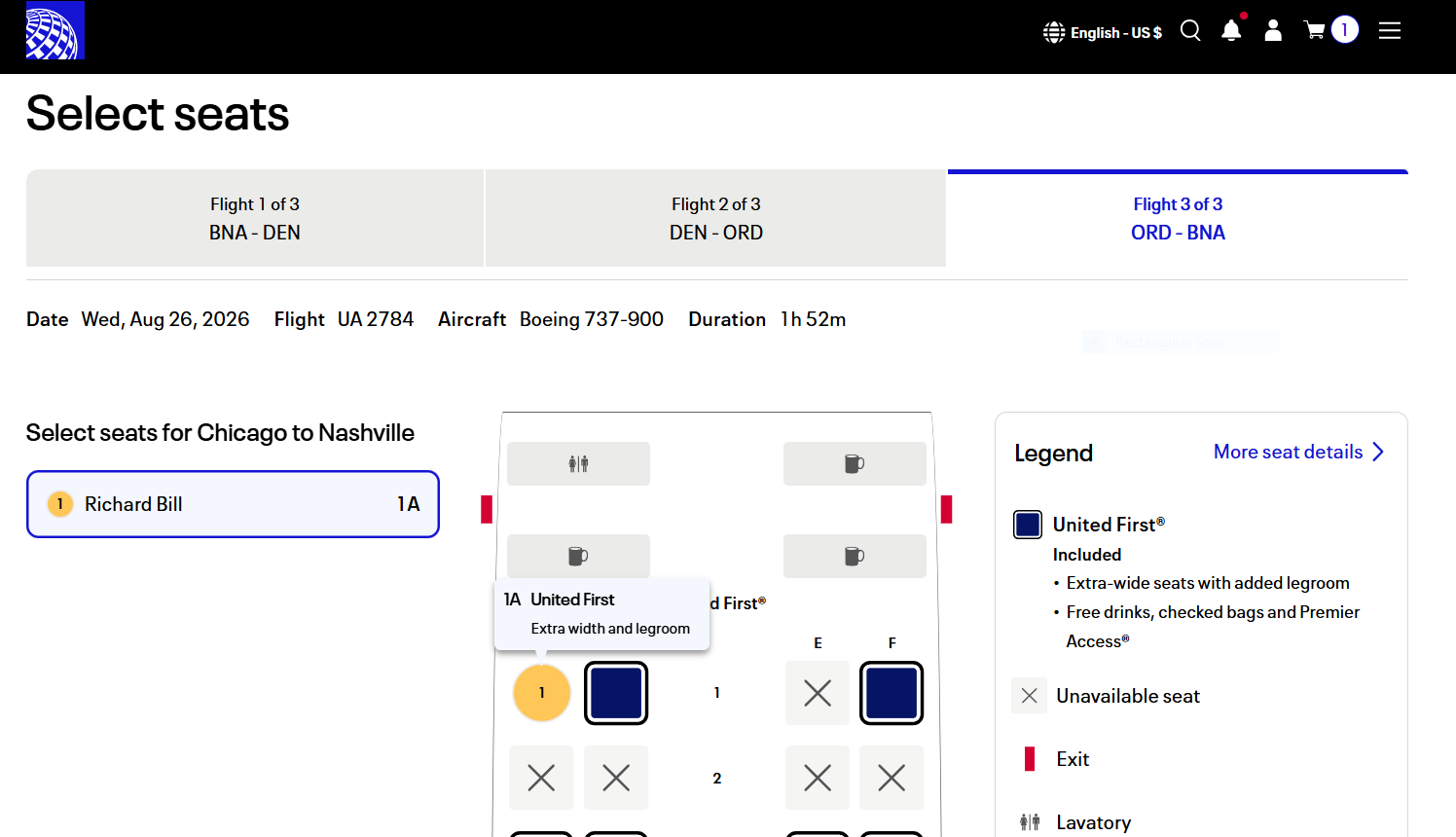Click the lavatory icon in the legend
Viewport: 1456px width, 837px height.
pyautogui.click(x=1030, y=822)
